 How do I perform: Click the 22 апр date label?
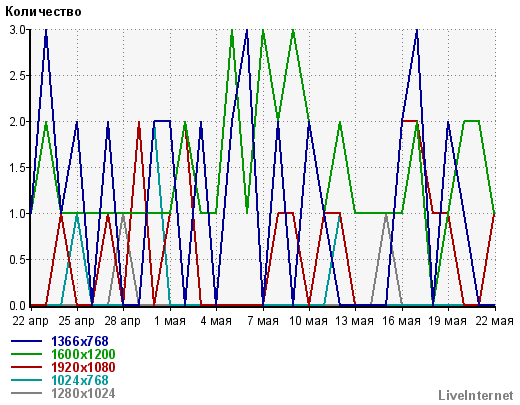pos(31,321)
